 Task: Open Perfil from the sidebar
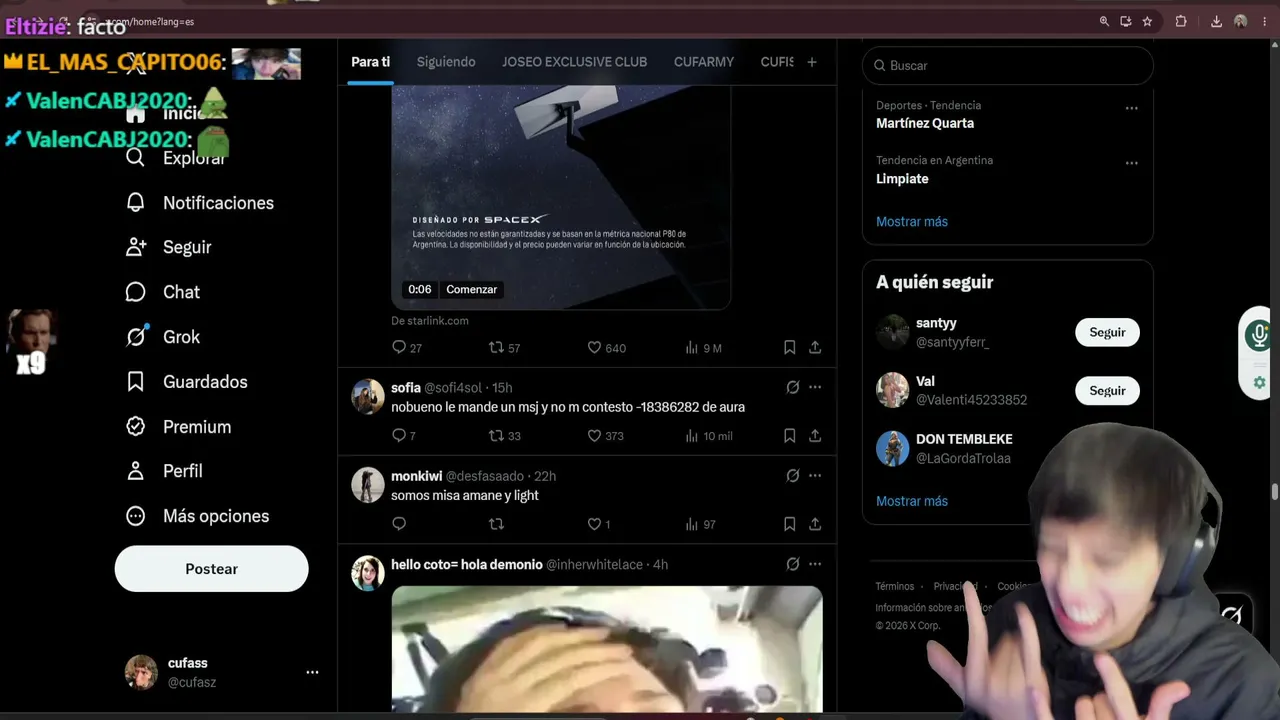point(164,471)
